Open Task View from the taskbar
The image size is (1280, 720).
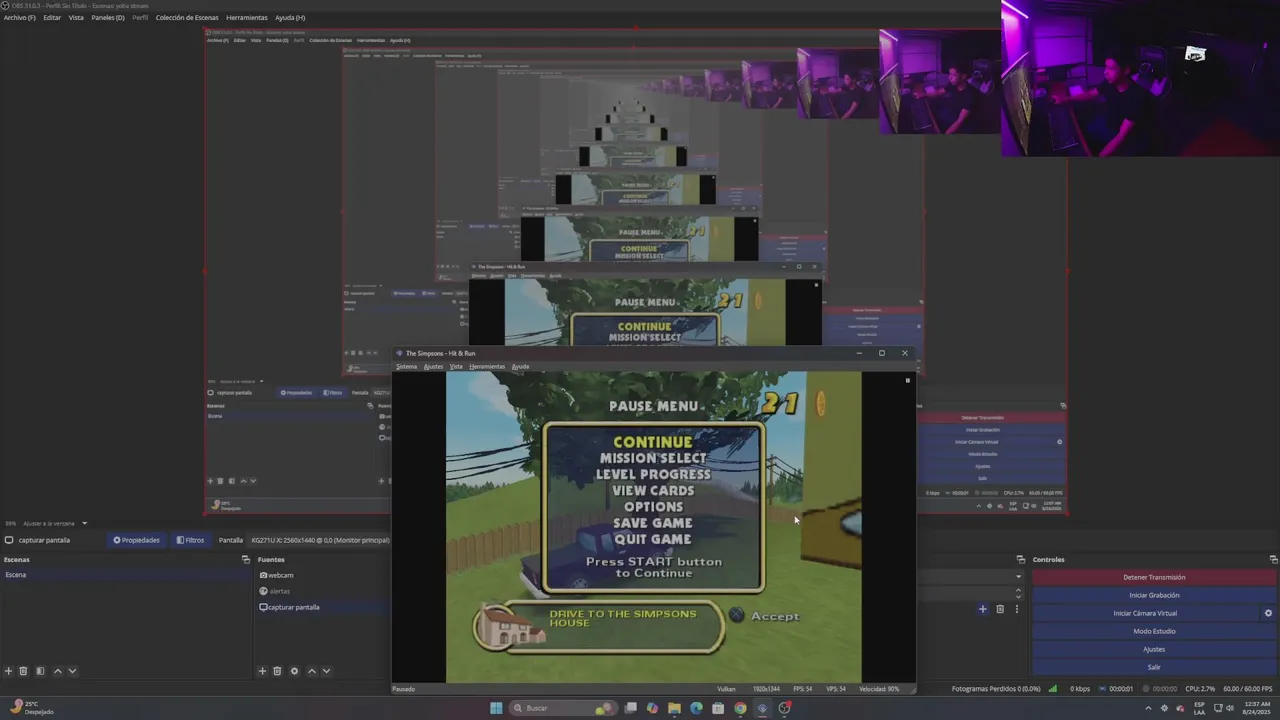(x=630, y=708)
